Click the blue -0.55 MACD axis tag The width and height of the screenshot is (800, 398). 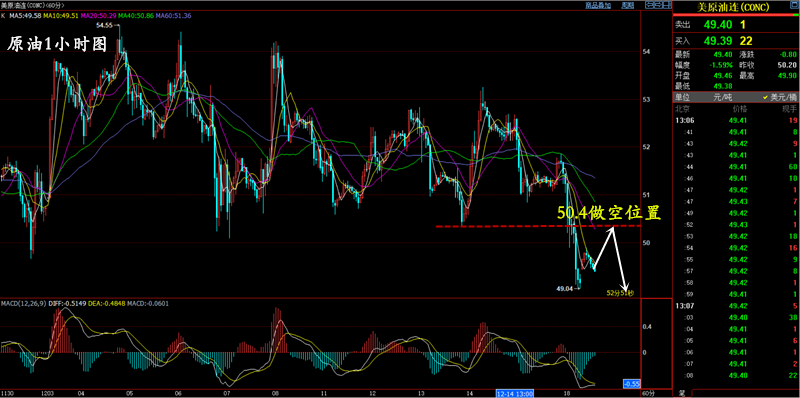632,384
